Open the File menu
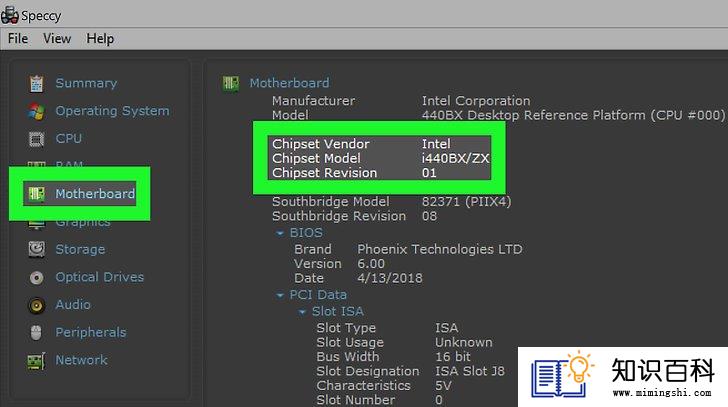The image size is (728, 407). [18, 39]
